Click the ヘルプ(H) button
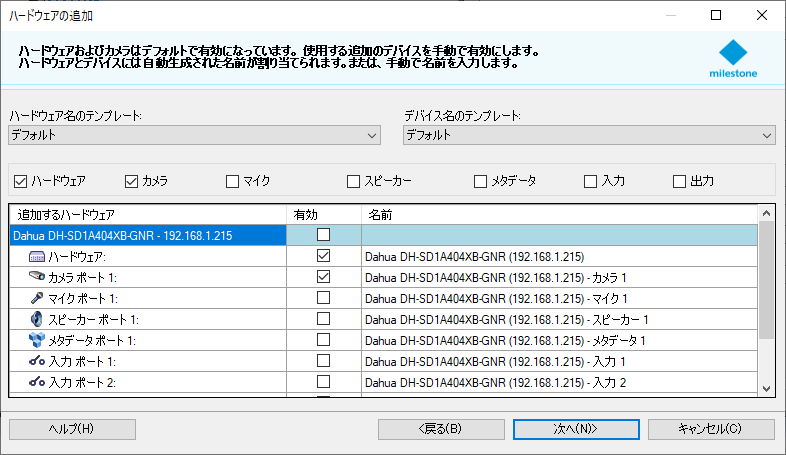 (x=72, y=429)
